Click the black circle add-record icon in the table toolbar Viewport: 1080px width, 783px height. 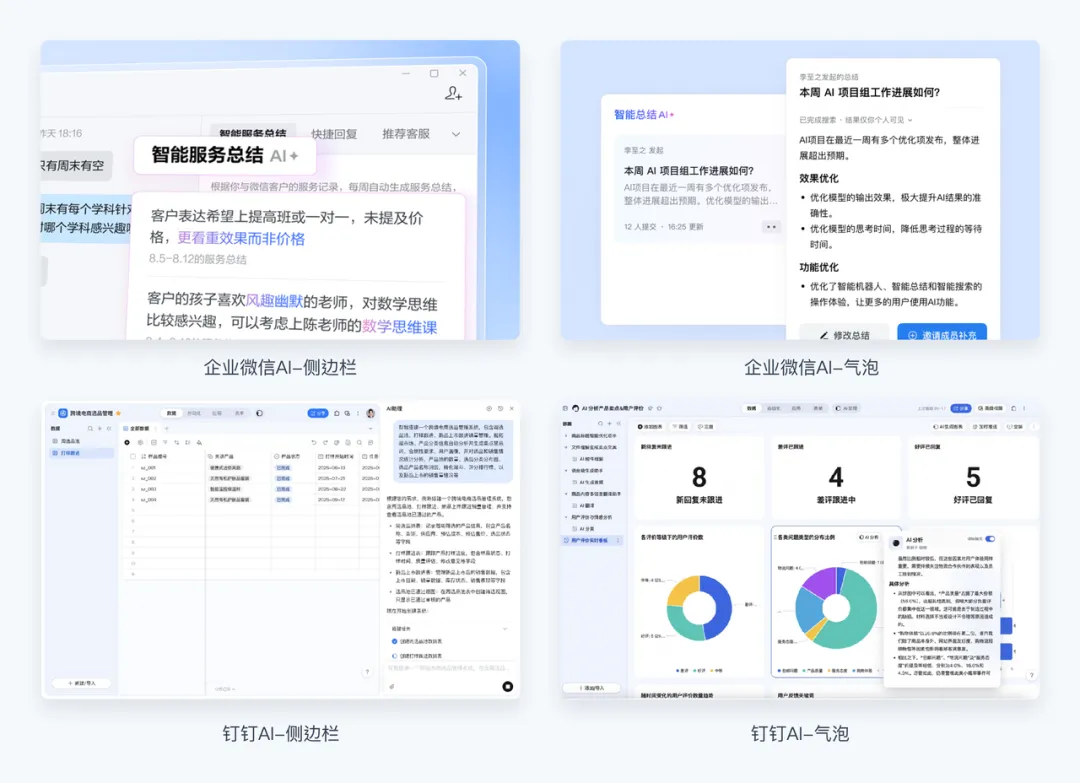click(x=127, y=442)
